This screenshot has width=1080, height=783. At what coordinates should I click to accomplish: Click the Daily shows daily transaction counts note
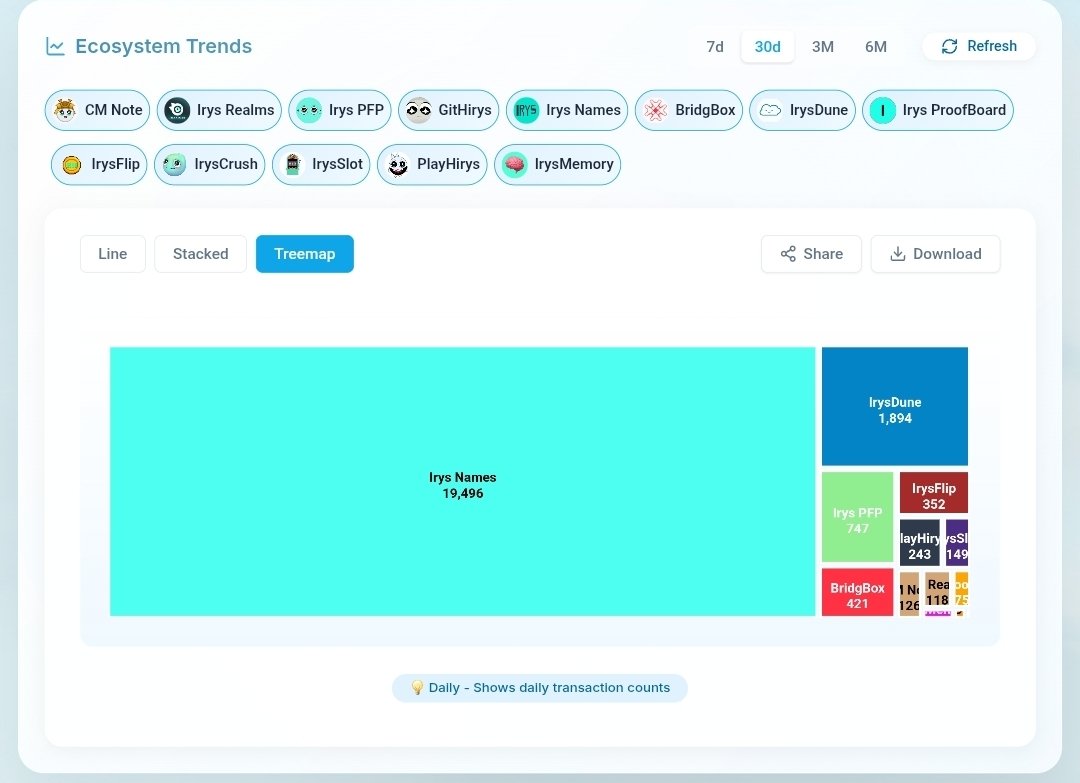pos(540,688)
